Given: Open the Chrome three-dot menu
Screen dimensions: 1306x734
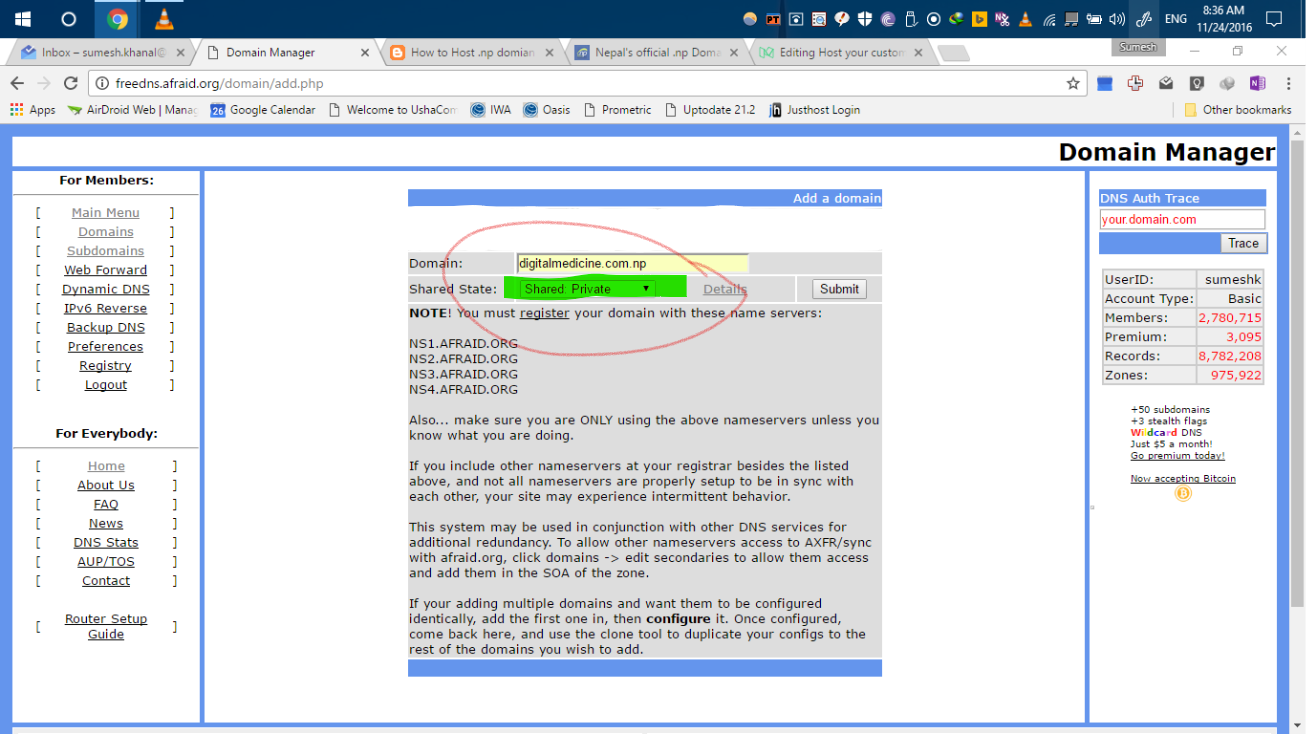Looking at the screenshot, I should (1288, 83).
